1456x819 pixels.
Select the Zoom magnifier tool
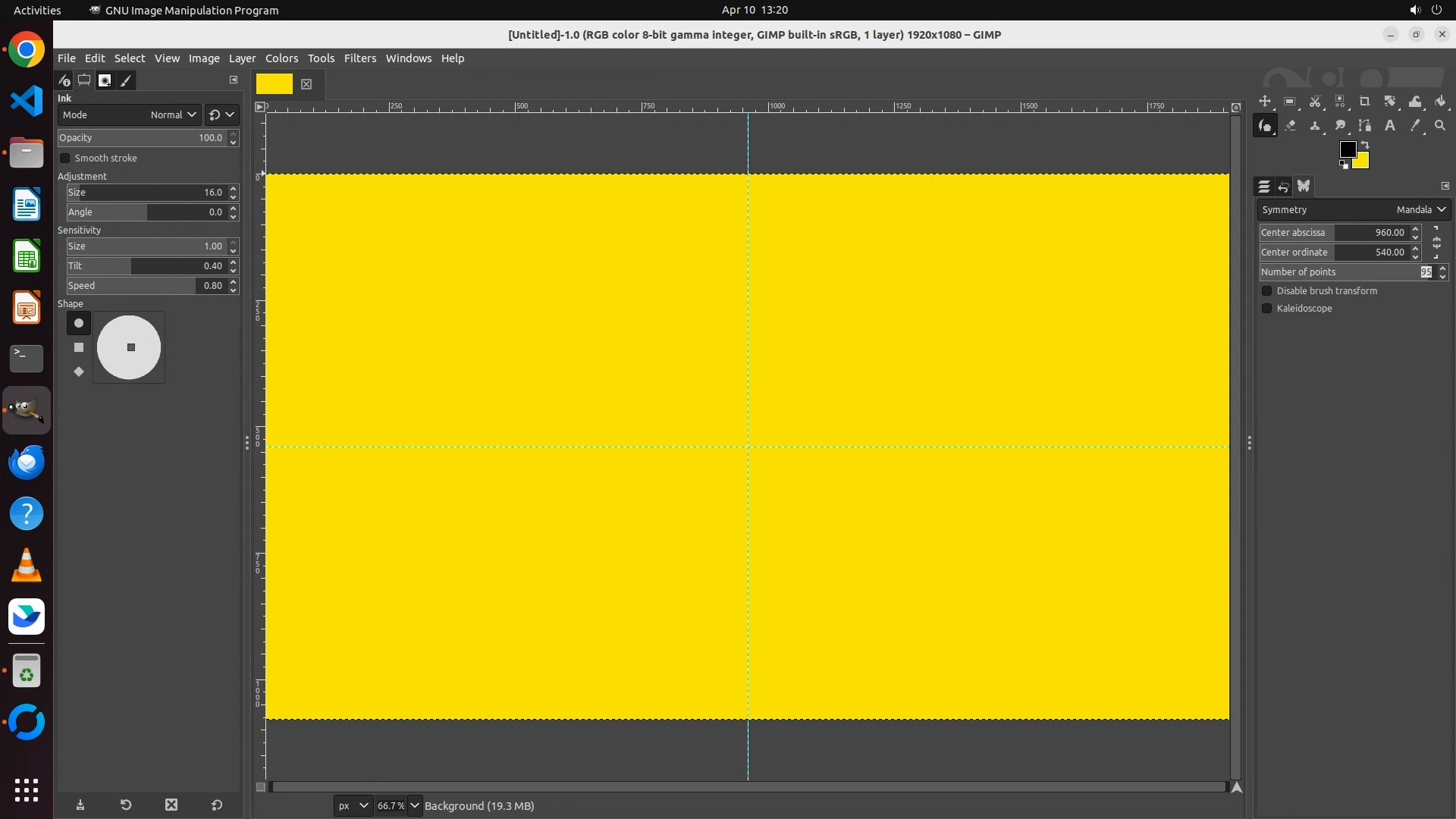tap(1440, 126)
